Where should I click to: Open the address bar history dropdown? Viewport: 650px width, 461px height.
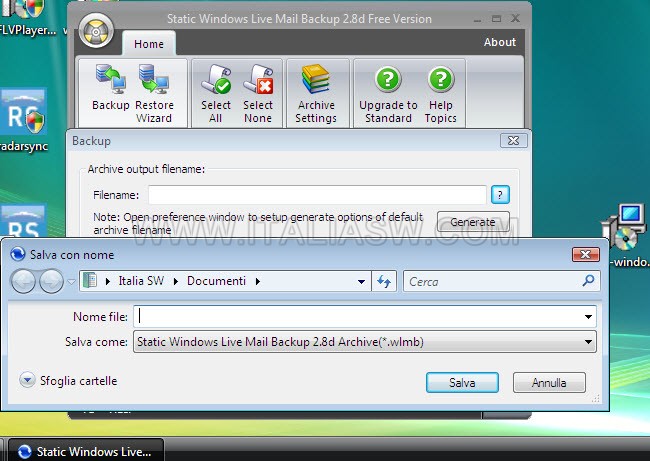[x=361, y=281]
